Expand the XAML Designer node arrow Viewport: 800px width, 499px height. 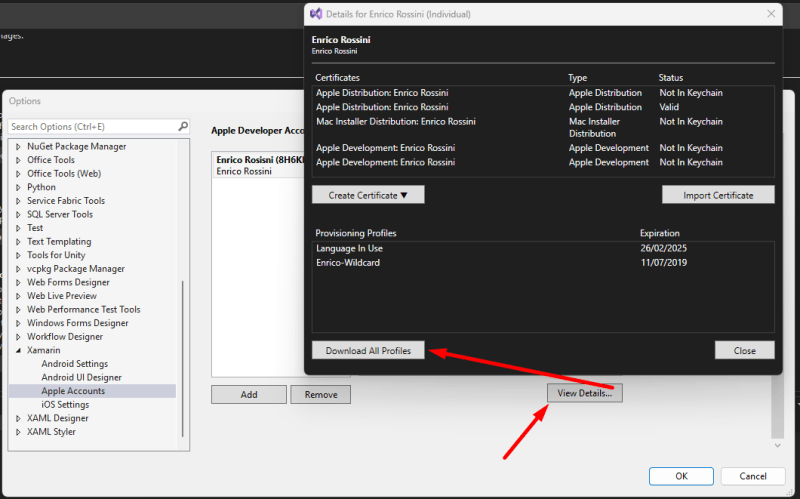[x=18, y=418]
